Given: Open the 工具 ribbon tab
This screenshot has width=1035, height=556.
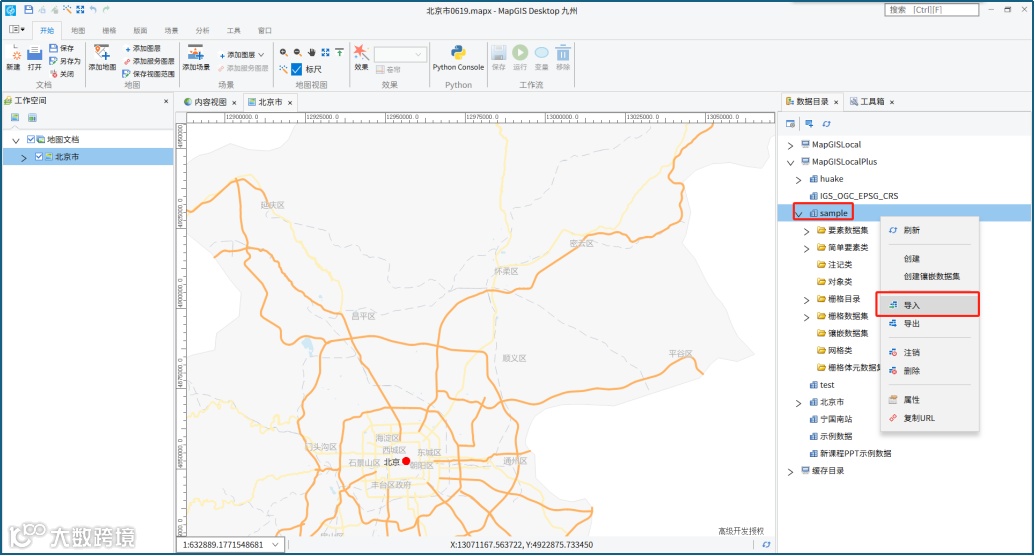Looking at the screenshot, I should click(234, 30).
